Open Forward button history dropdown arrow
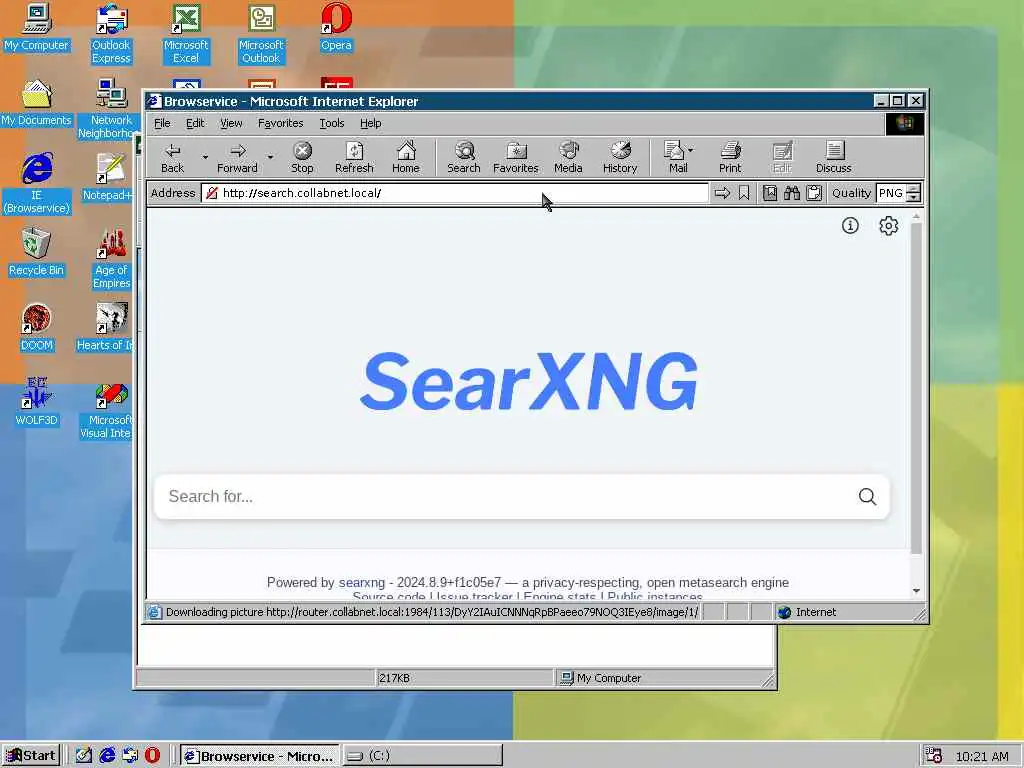This screenshot has height=768, width=1024. [270, 157]
